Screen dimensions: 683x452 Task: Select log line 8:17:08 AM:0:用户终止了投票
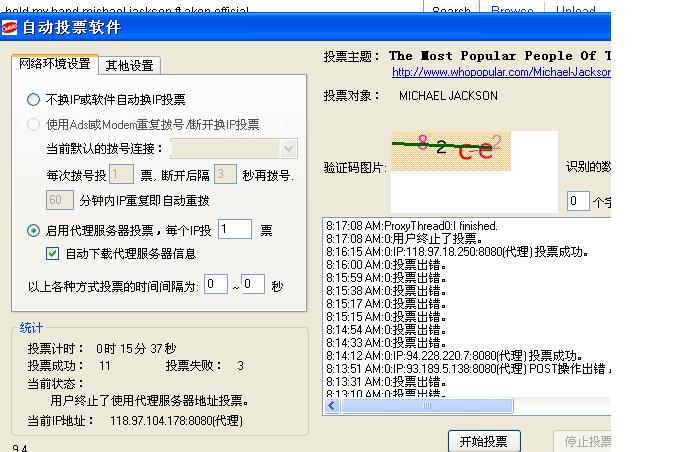pos(404,239)
